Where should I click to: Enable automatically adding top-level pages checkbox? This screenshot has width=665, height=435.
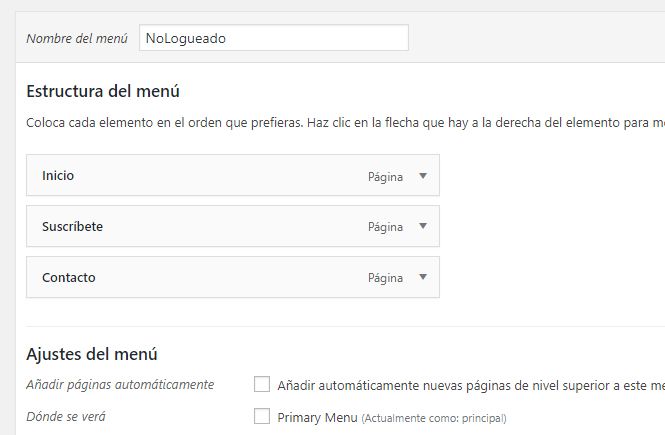[262, 384]
